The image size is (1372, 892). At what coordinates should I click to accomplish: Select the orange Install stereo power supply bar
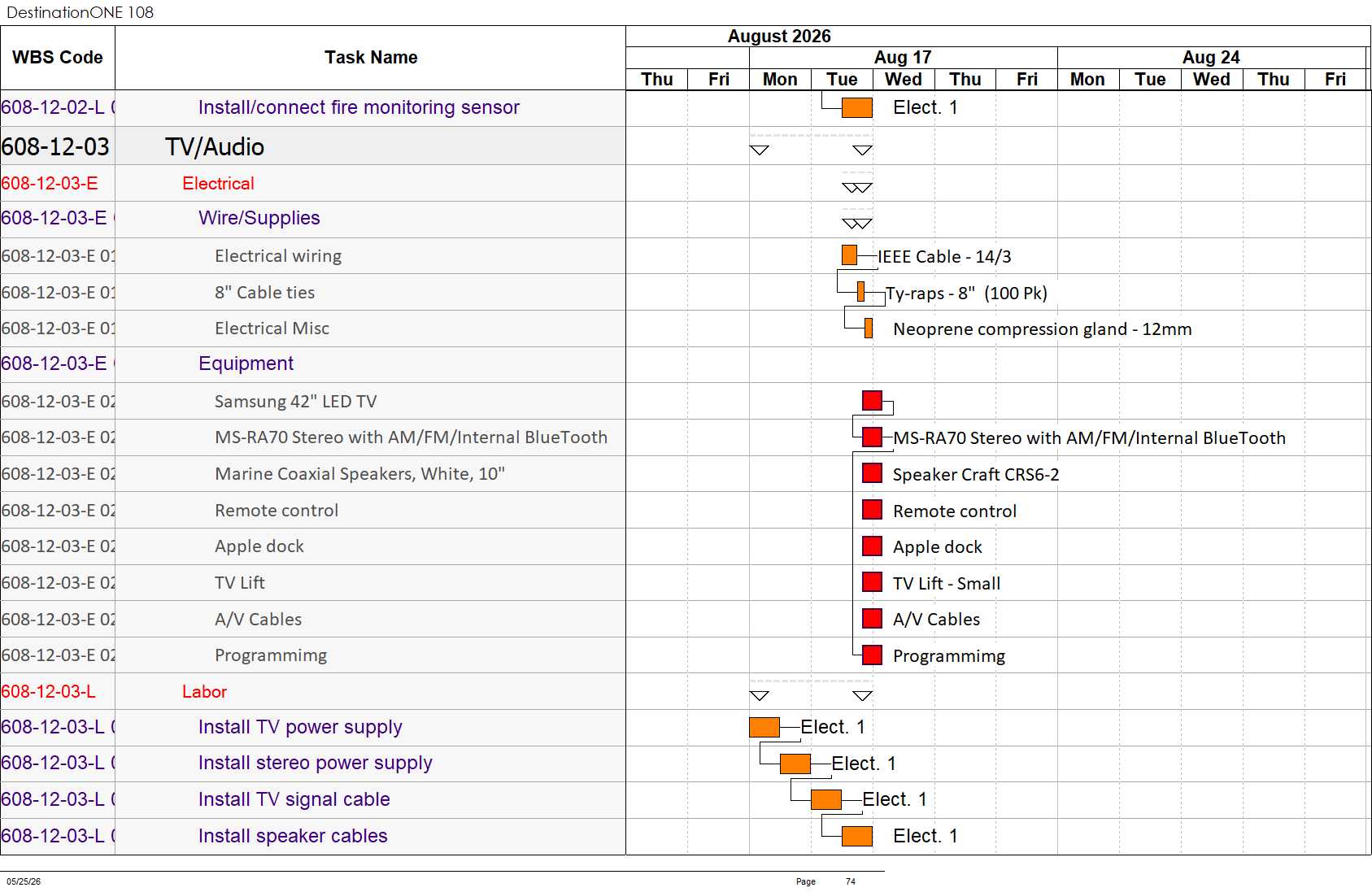(795, 764)
